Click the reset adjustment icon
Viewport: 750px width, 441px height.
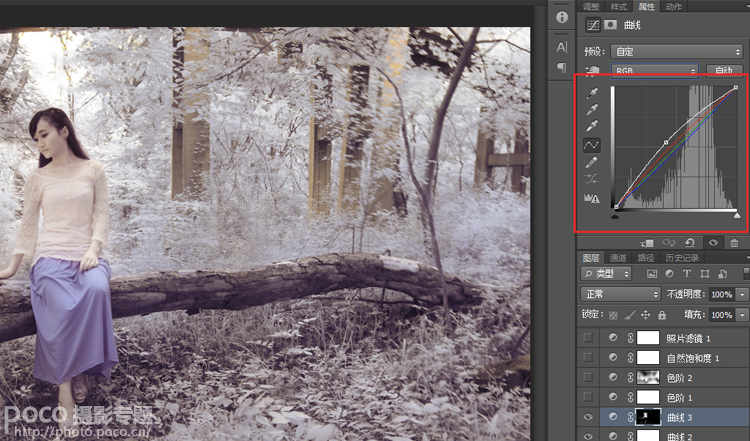pyautogui.click(x=689, y=243)
